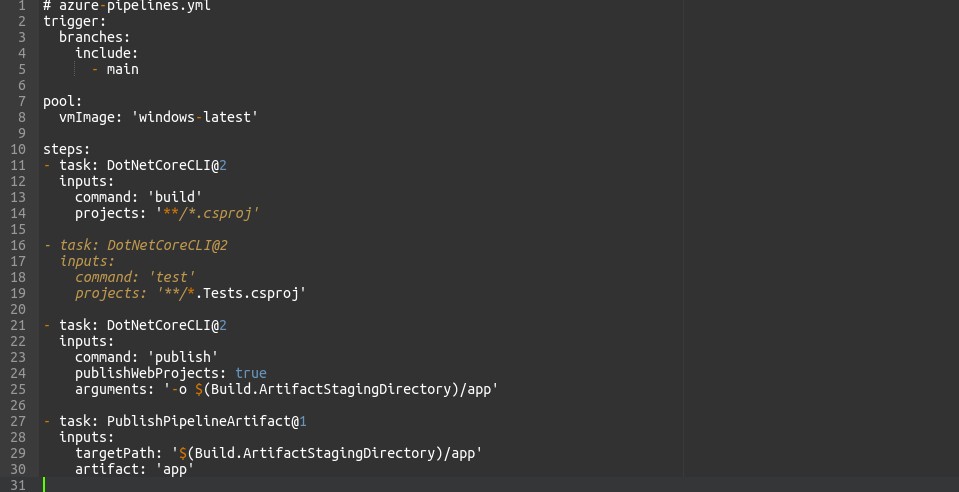Screen dimensions: 959x492
Task: Click the 'include:' key under branches
Action: coord(106,53)
